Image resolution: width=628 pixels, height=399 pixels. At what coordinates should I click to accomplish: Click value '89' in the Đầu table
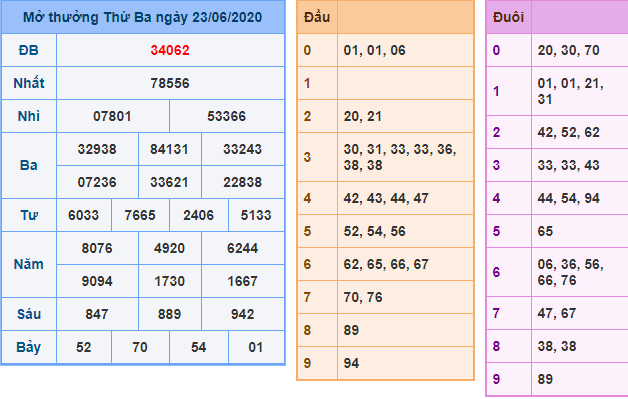click(351, 330)
